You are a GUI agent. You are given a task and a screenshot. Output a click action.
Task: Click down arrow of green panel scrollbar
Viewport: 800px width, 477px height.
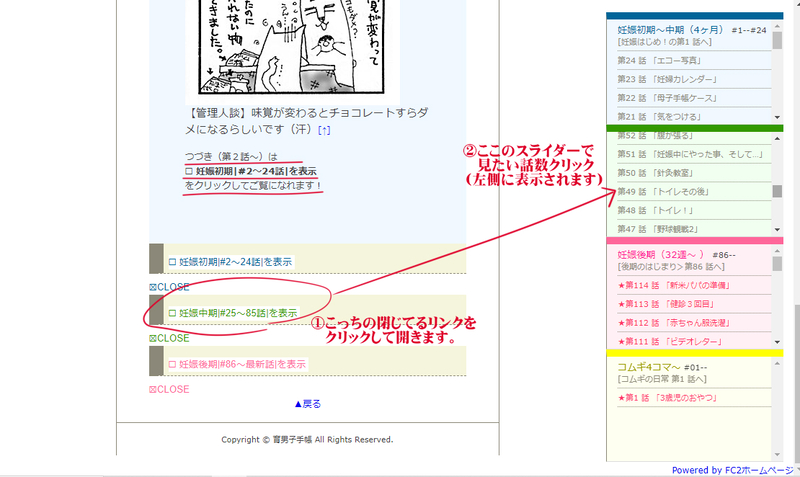[x=777, y=230]
